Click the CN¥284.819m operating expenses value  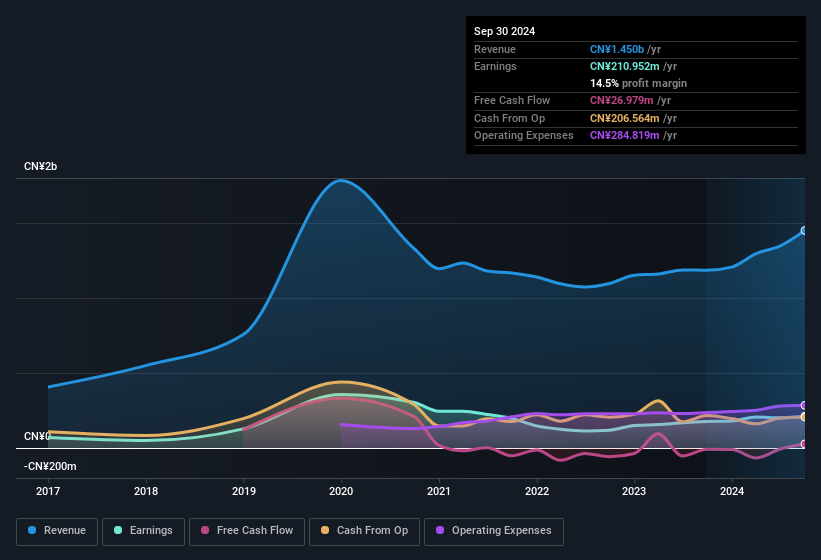[x=625, y=136]
